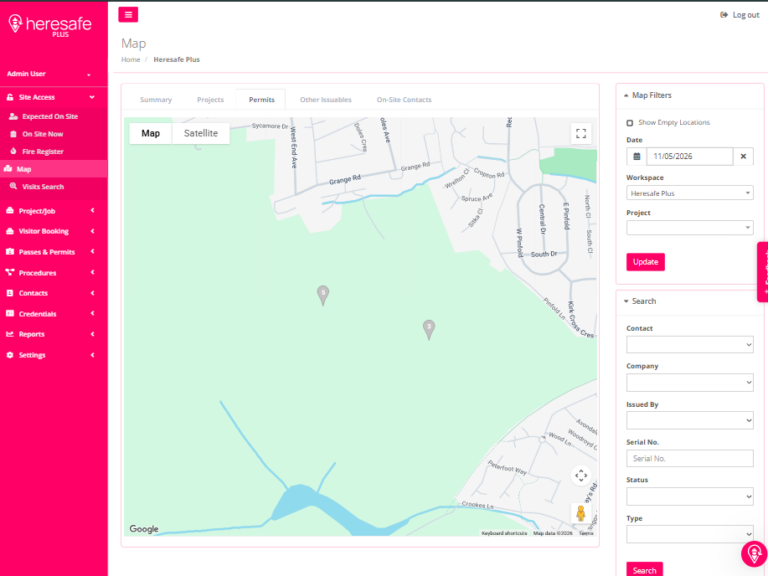Select the Map view button
Image resolution: width=768 pixels, height=576 pixels.
[150, 133]
